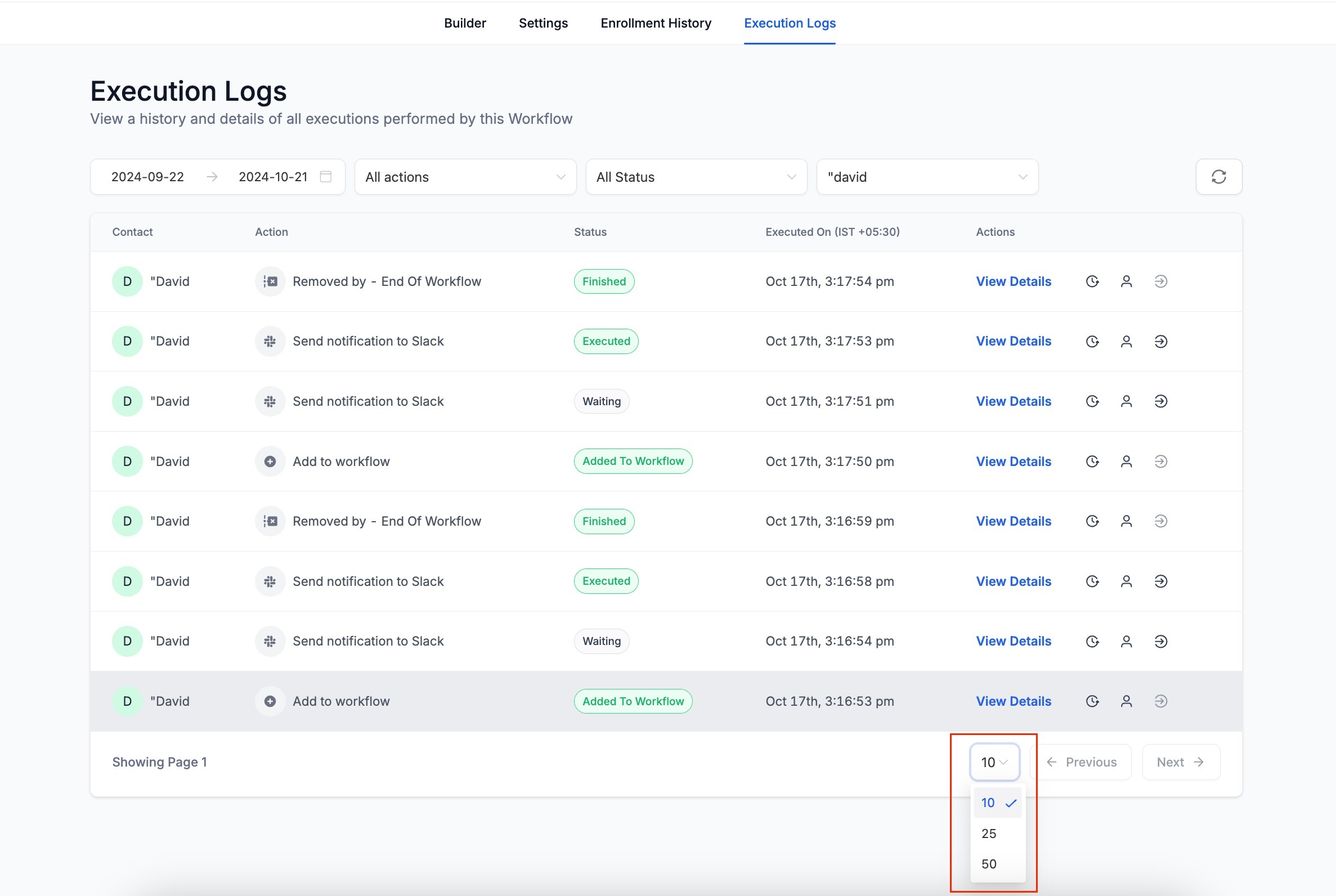The height and width of the screenshot is (896, 1336).
Task: Click the start date field 2024-09-22
Action: [147, 177]
